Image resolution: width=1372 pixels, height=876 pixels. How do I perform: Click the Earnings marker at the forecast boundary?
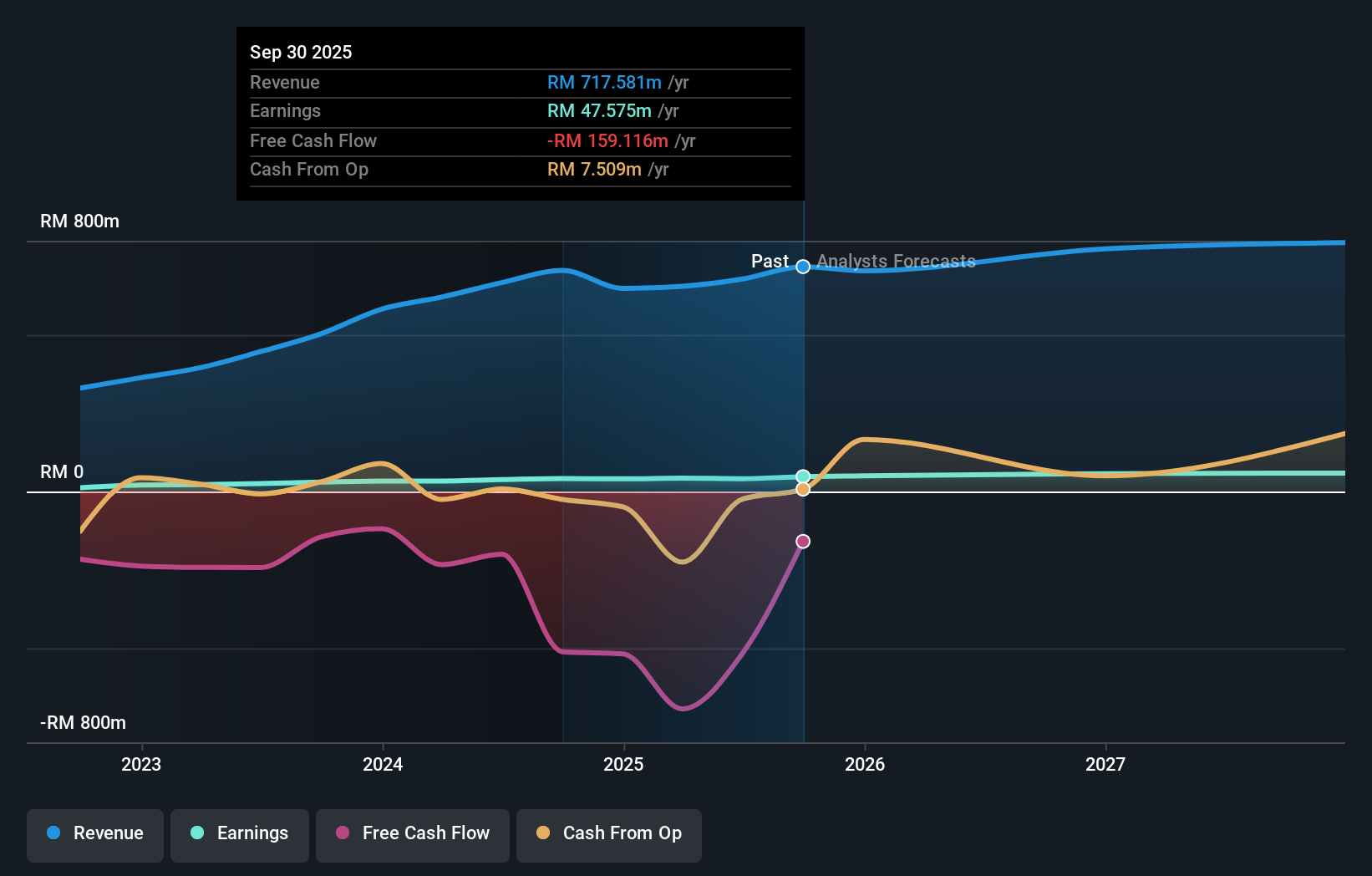coord(803,475)
